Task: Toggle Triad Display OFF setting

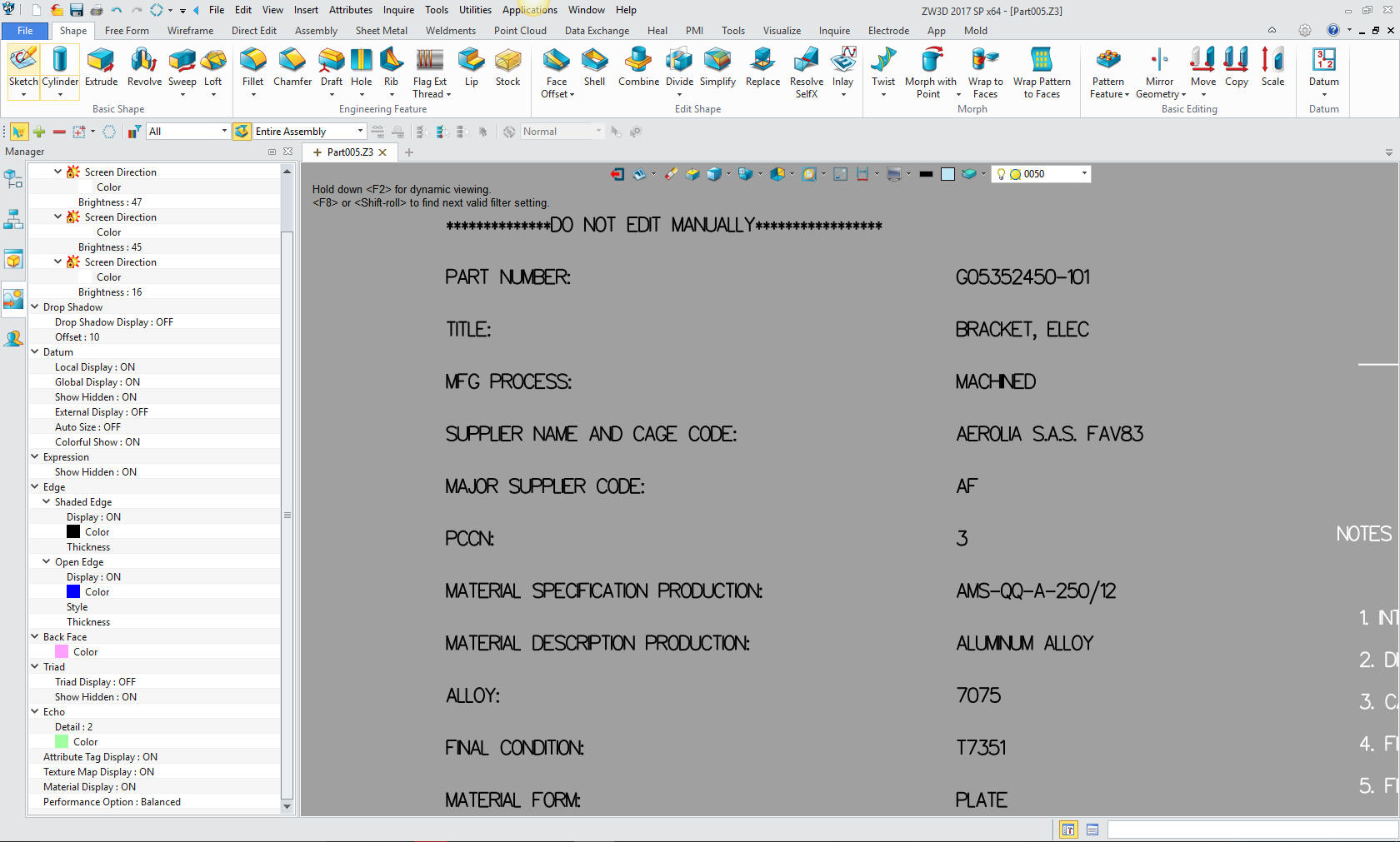Action: point(95,682)
